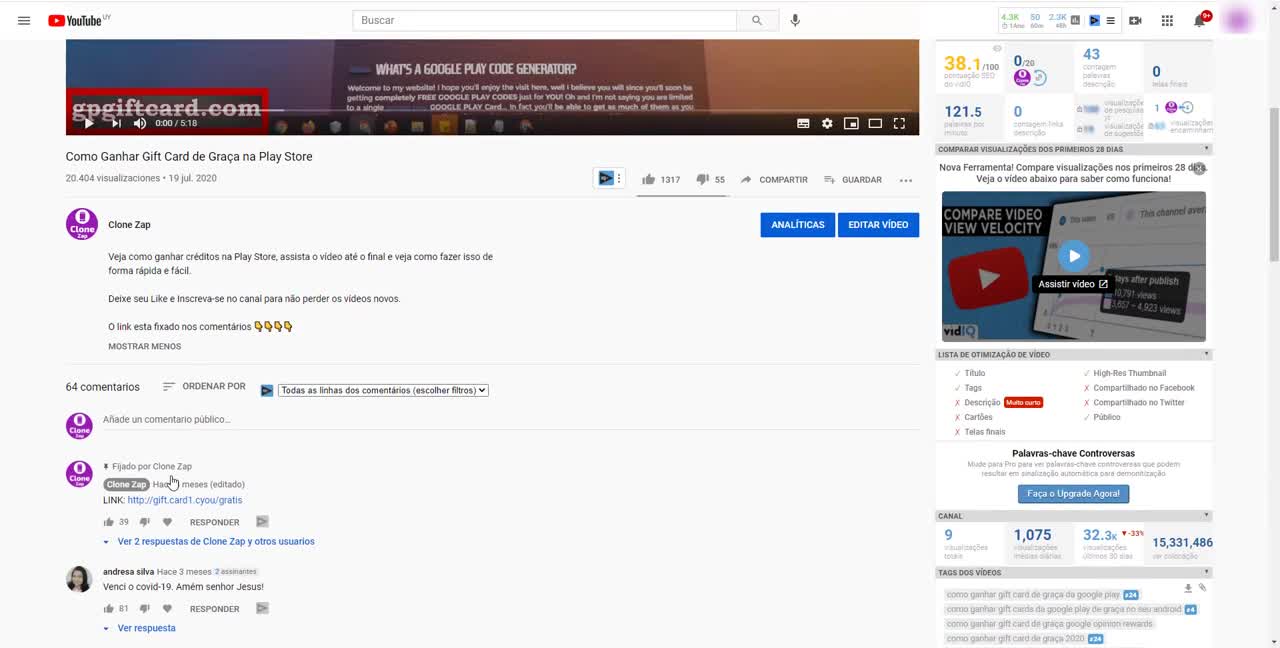Open the create video camera icon

[x=1135, y=20]
